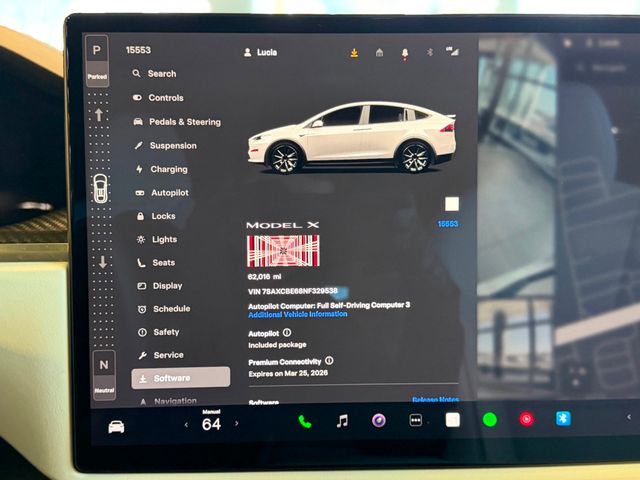Open the Locks settings
Viewport: 640px width, 480px height.
coord(156,216)
